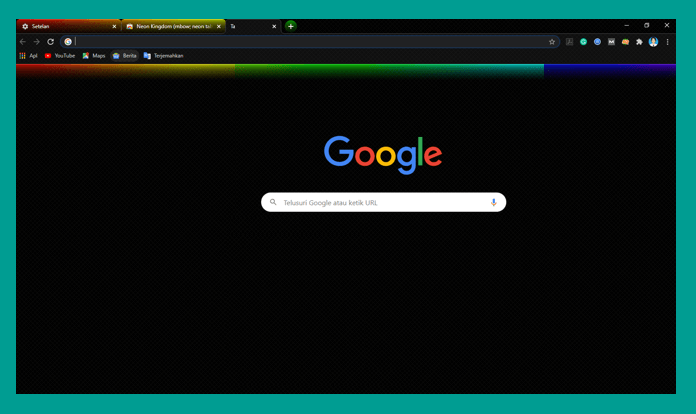
Task: Click the Telusuri Google search box
Action: point(384,202)
